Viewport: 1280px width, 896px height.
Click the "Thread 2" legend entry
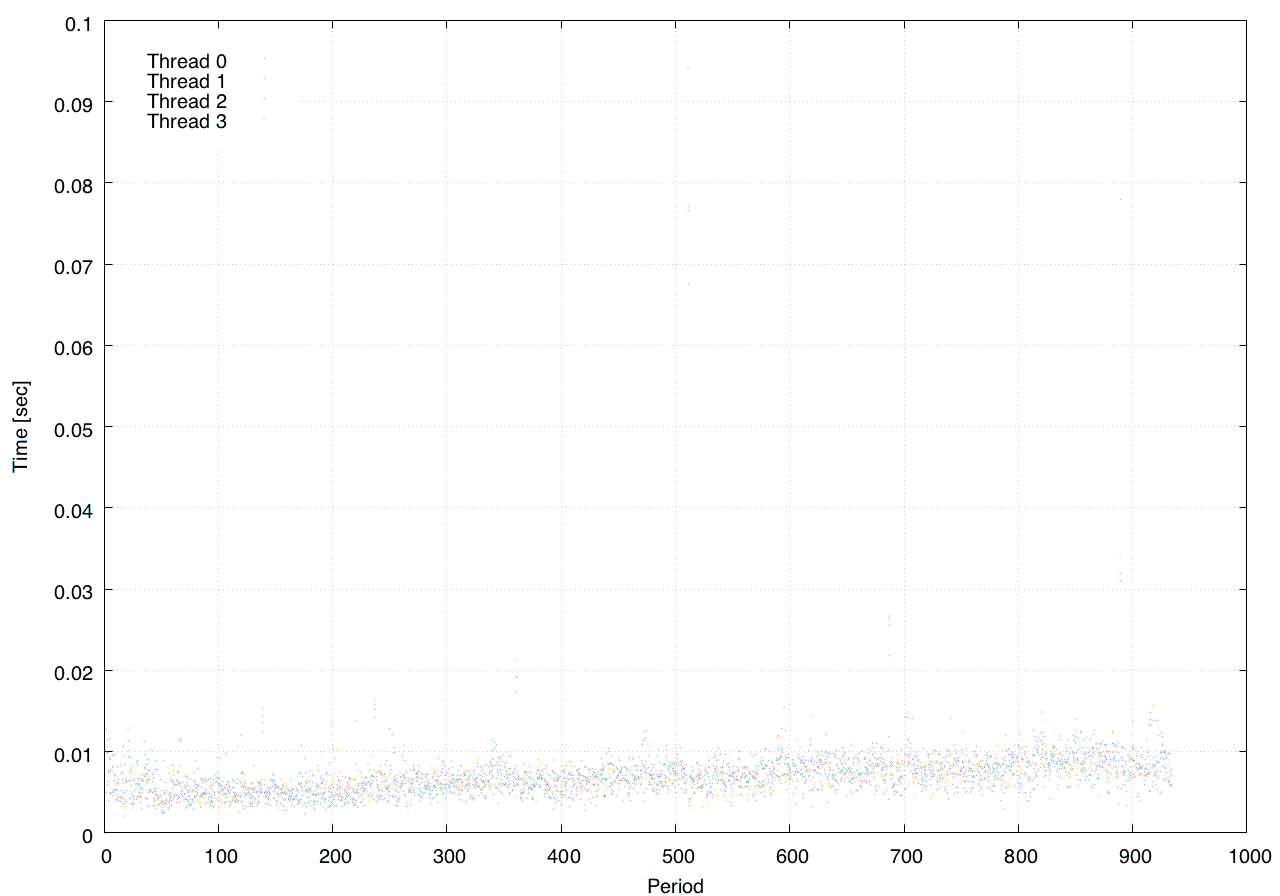click(x=187, y=101)
